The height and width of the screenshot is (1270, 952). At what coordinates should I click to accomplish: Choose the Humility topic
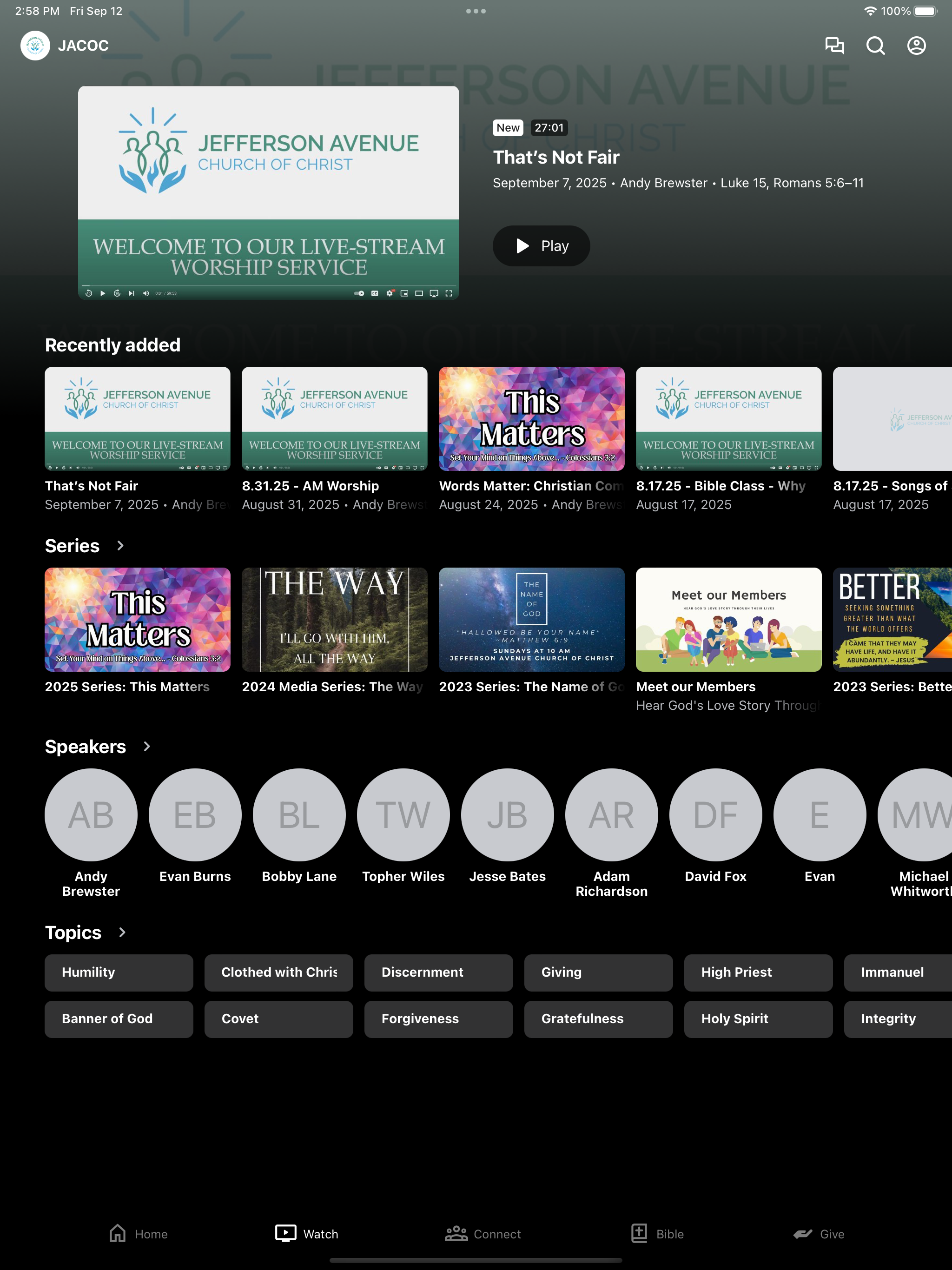(x=119, y=972)
